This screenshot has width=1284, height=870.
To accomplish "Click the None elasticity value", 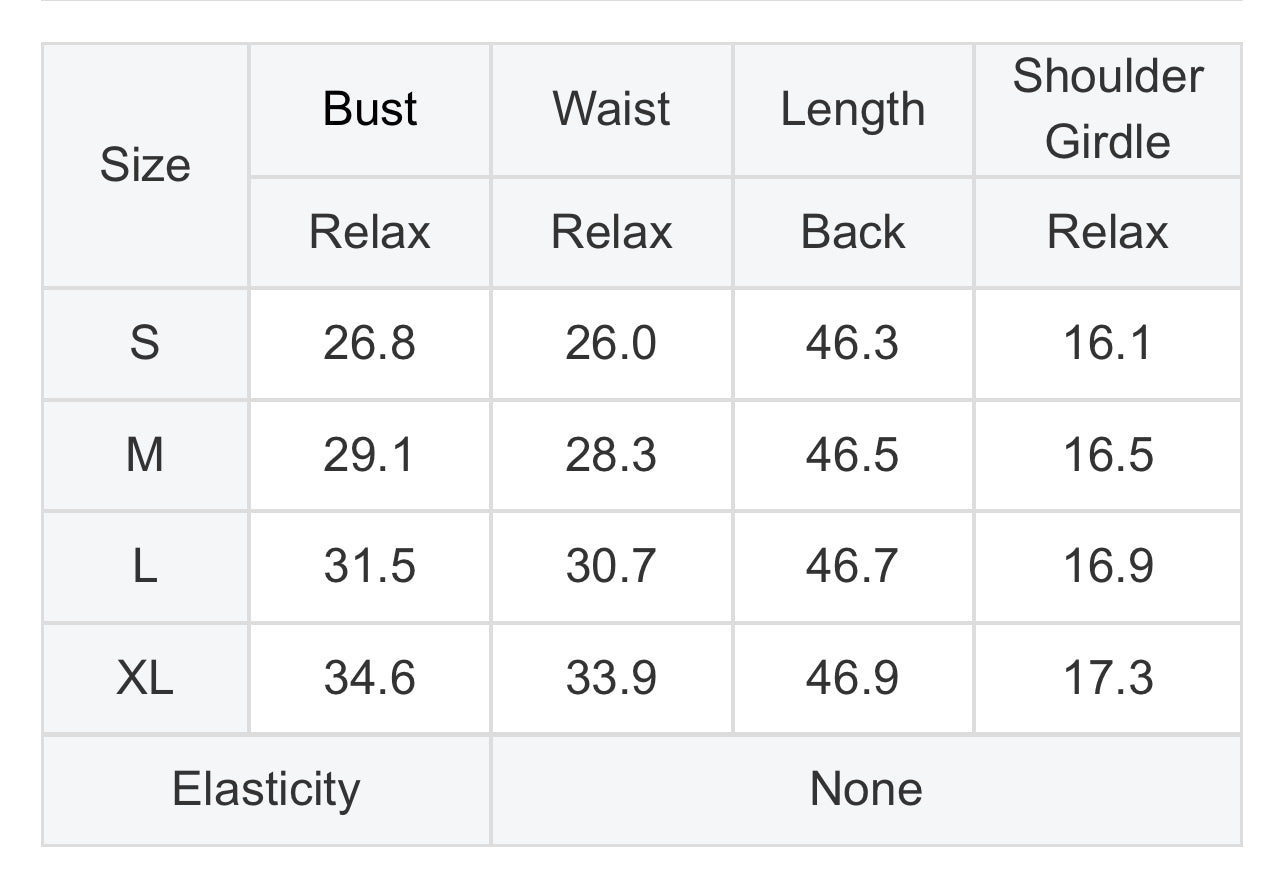I will (x=866, y=789).
